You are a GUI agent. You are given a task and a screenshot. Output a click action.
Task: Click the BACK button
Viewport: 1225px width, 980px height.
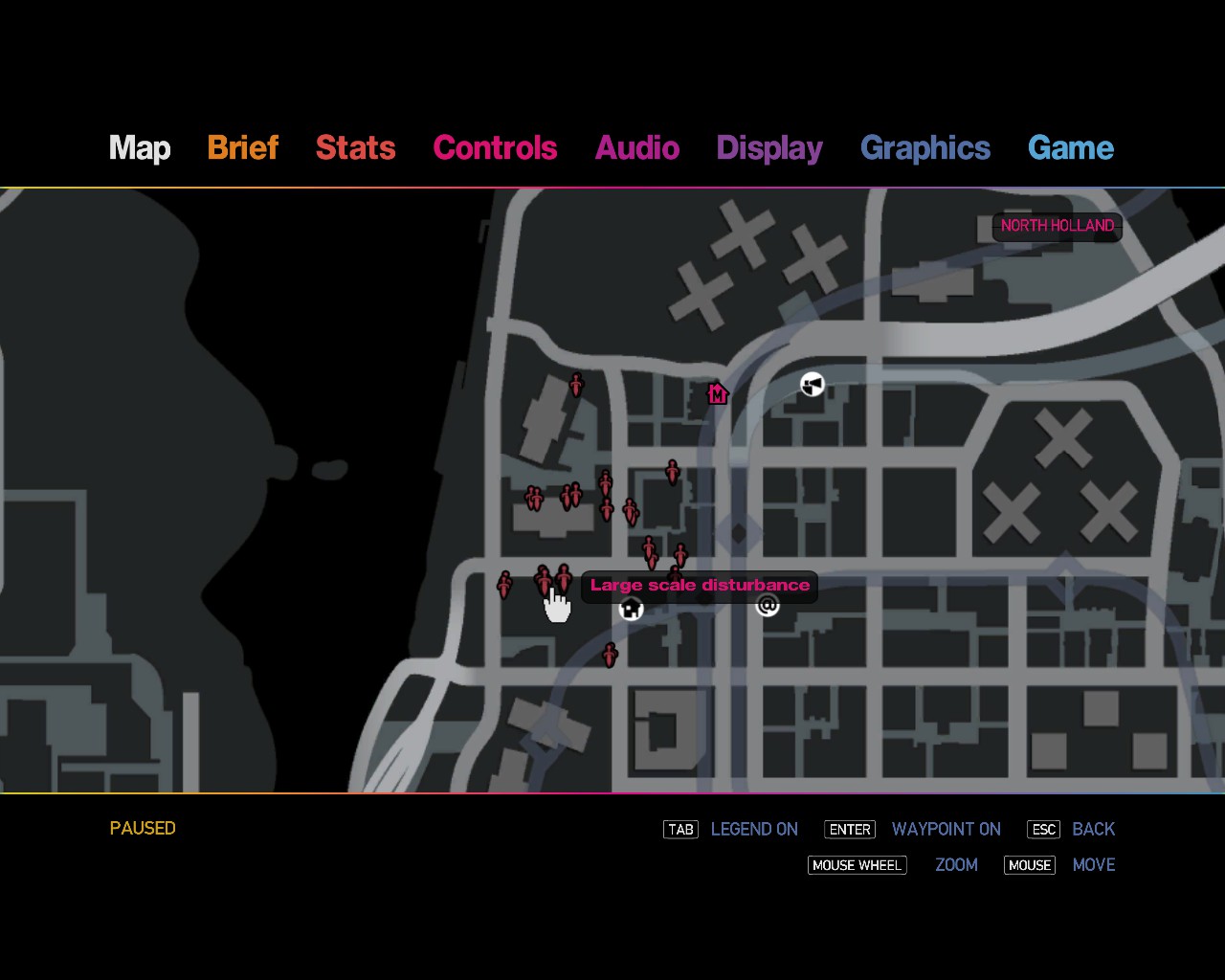coord(1093,830)
